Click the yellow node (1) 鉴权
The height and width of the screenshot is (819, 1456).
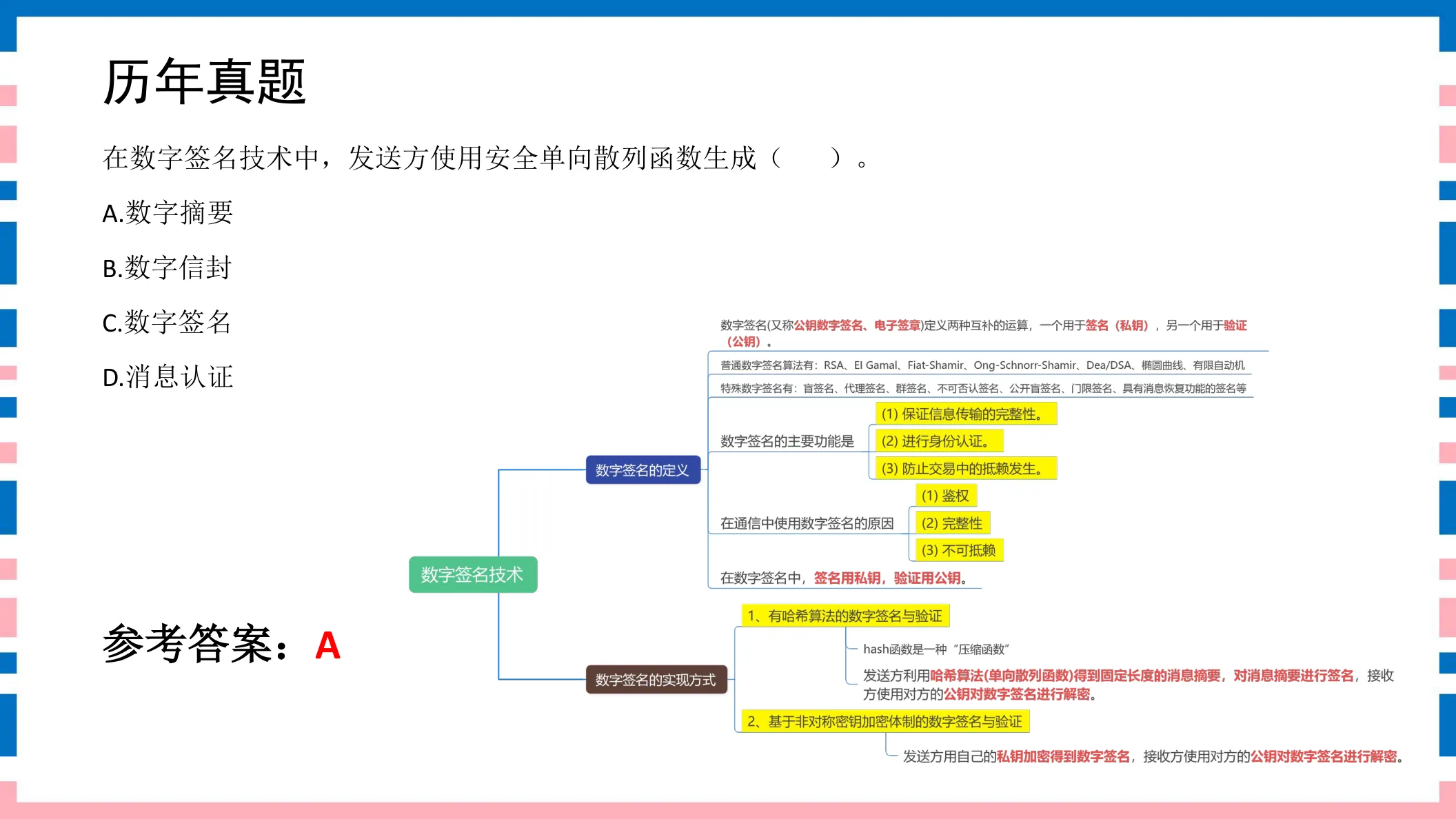click(x=946, y=495)
